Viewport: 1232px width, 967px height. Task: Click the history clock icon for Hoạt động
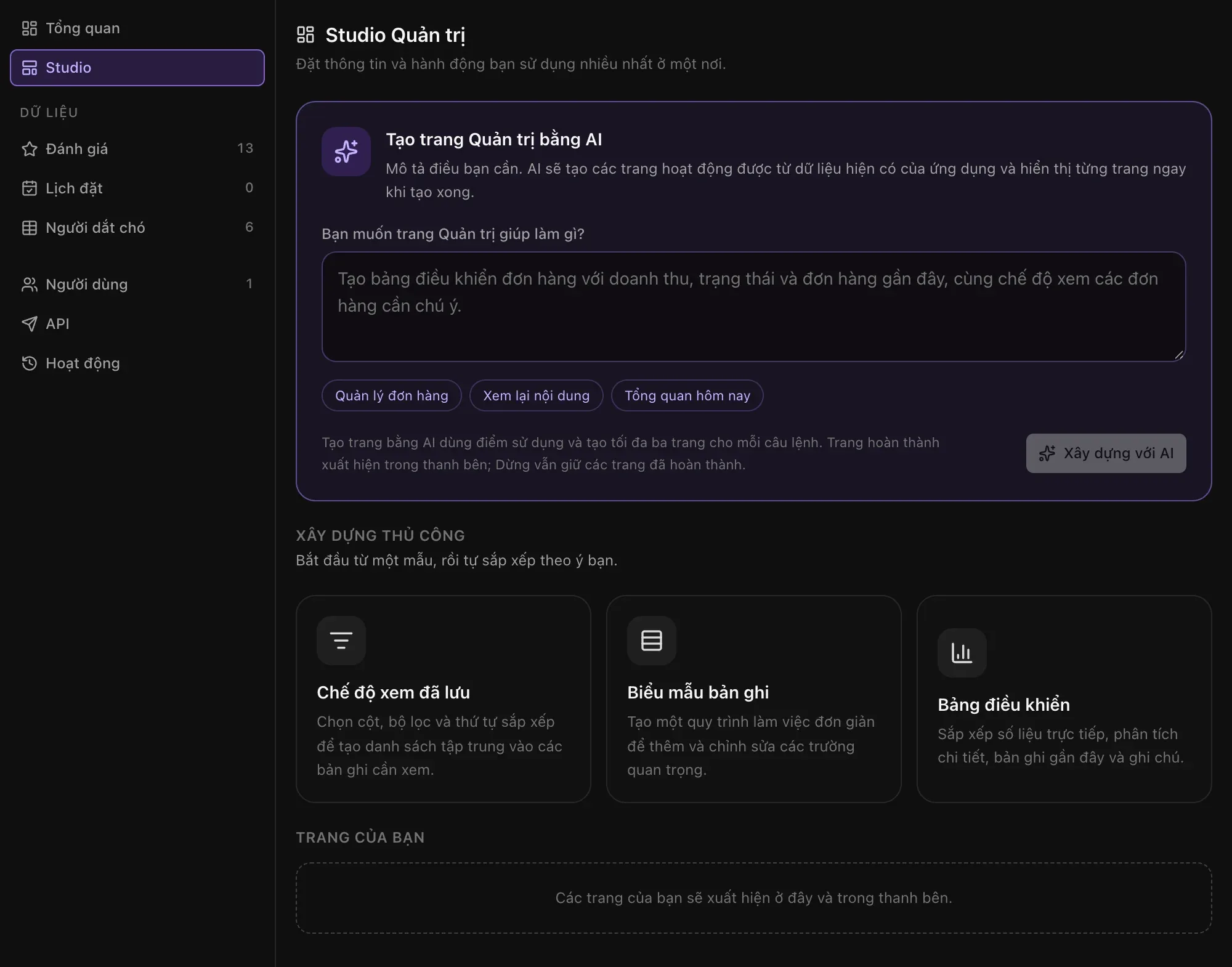30,363
